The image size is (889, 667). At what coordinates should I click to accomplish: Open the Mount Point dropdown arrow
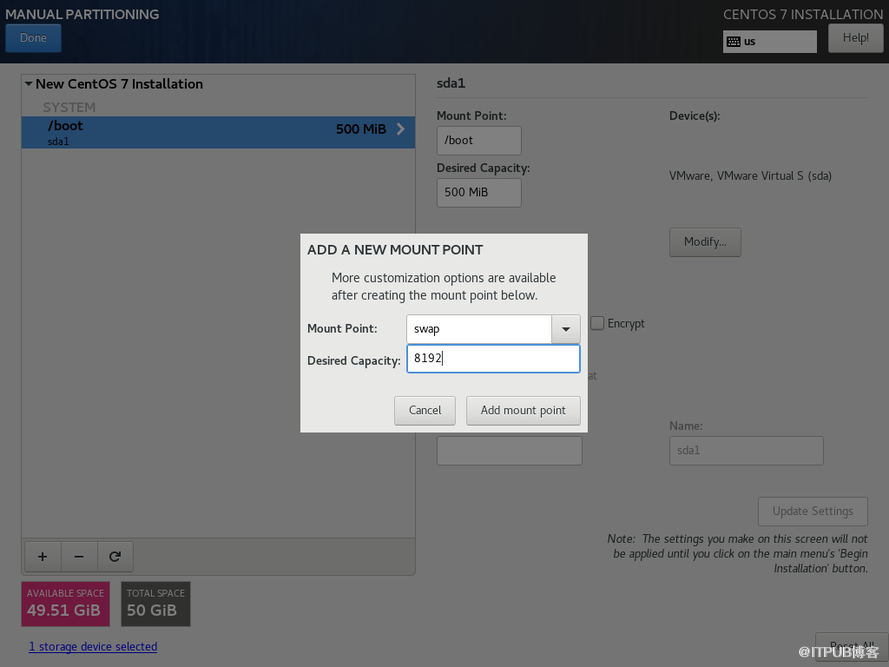click(566, 329)
